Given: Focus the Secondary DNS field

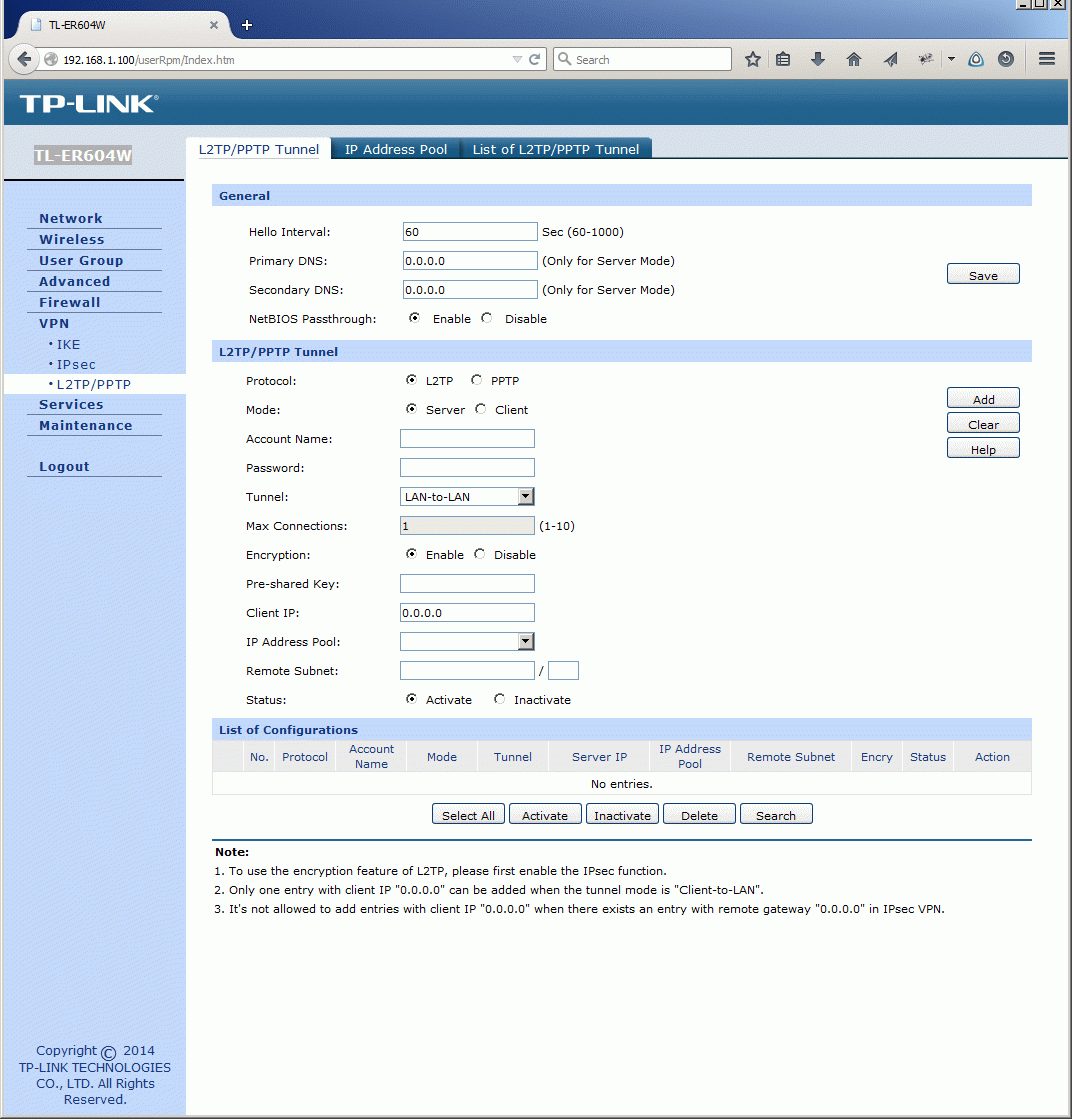Looking at the screenshot, I should pyautogui.click(x=470, y=289).
